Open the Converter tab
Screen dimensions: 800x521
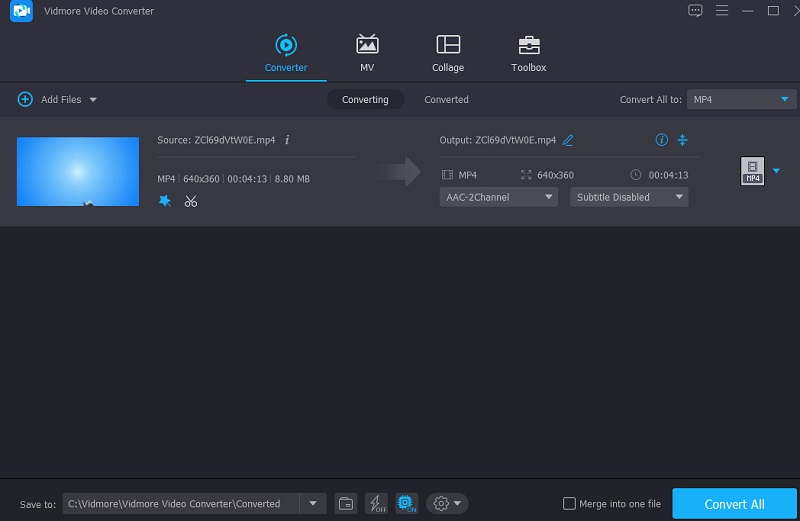[286, 53]
